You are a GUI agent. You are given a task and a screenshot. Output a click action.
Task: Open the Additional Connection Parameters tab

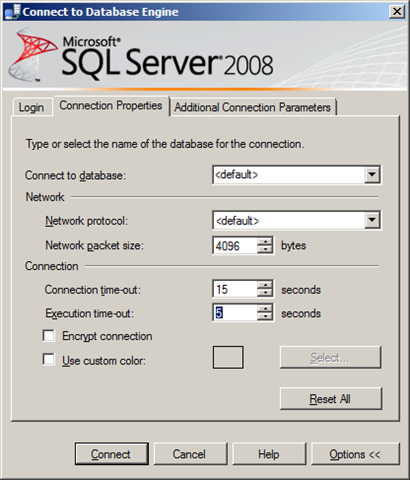point(253,107)
